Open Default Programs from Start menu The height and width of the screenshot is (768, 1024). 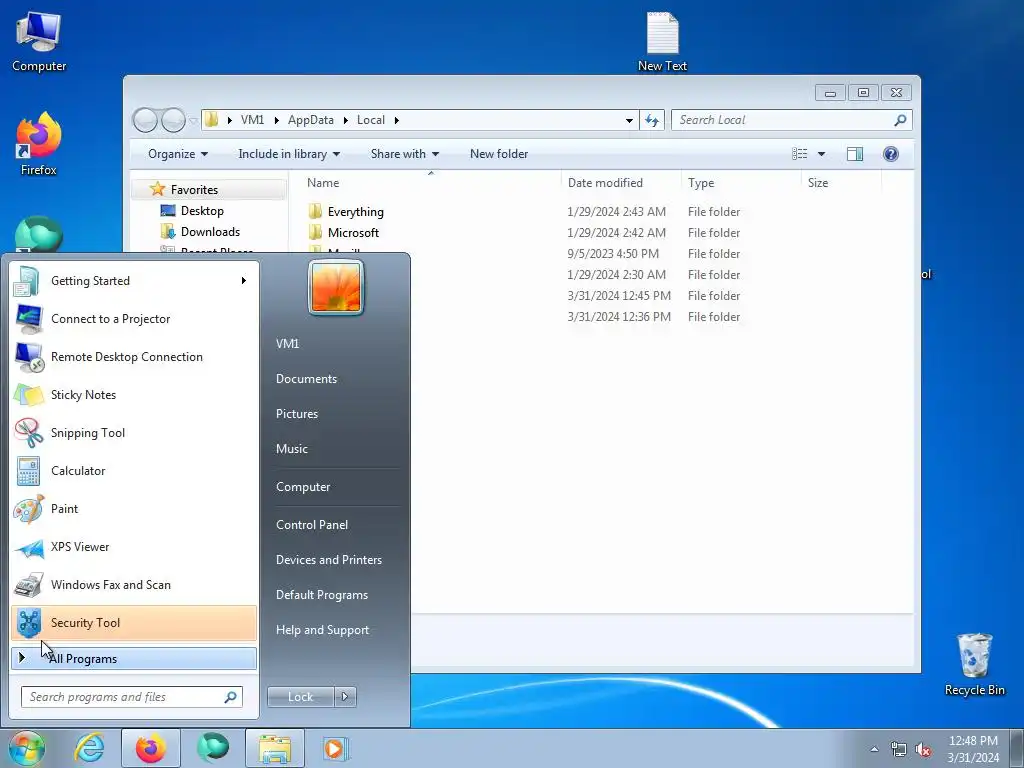tap(321, 595)
